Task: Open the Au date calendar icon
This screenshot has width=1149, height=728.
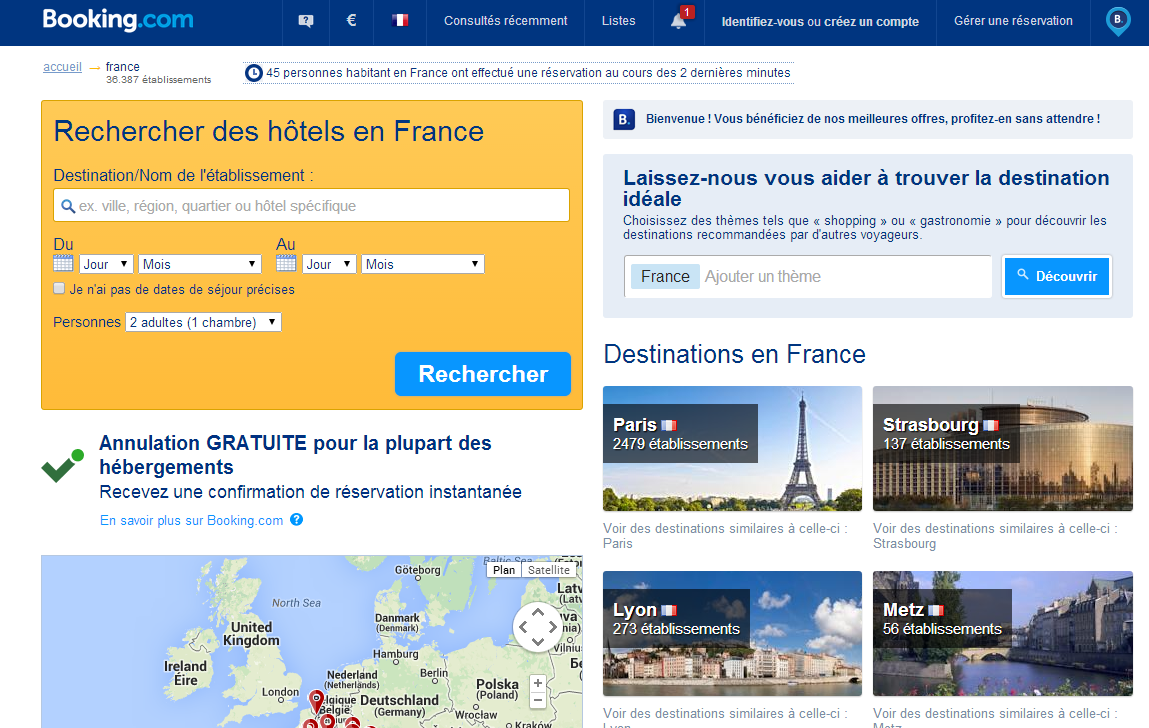Action: tap(287, 264)
